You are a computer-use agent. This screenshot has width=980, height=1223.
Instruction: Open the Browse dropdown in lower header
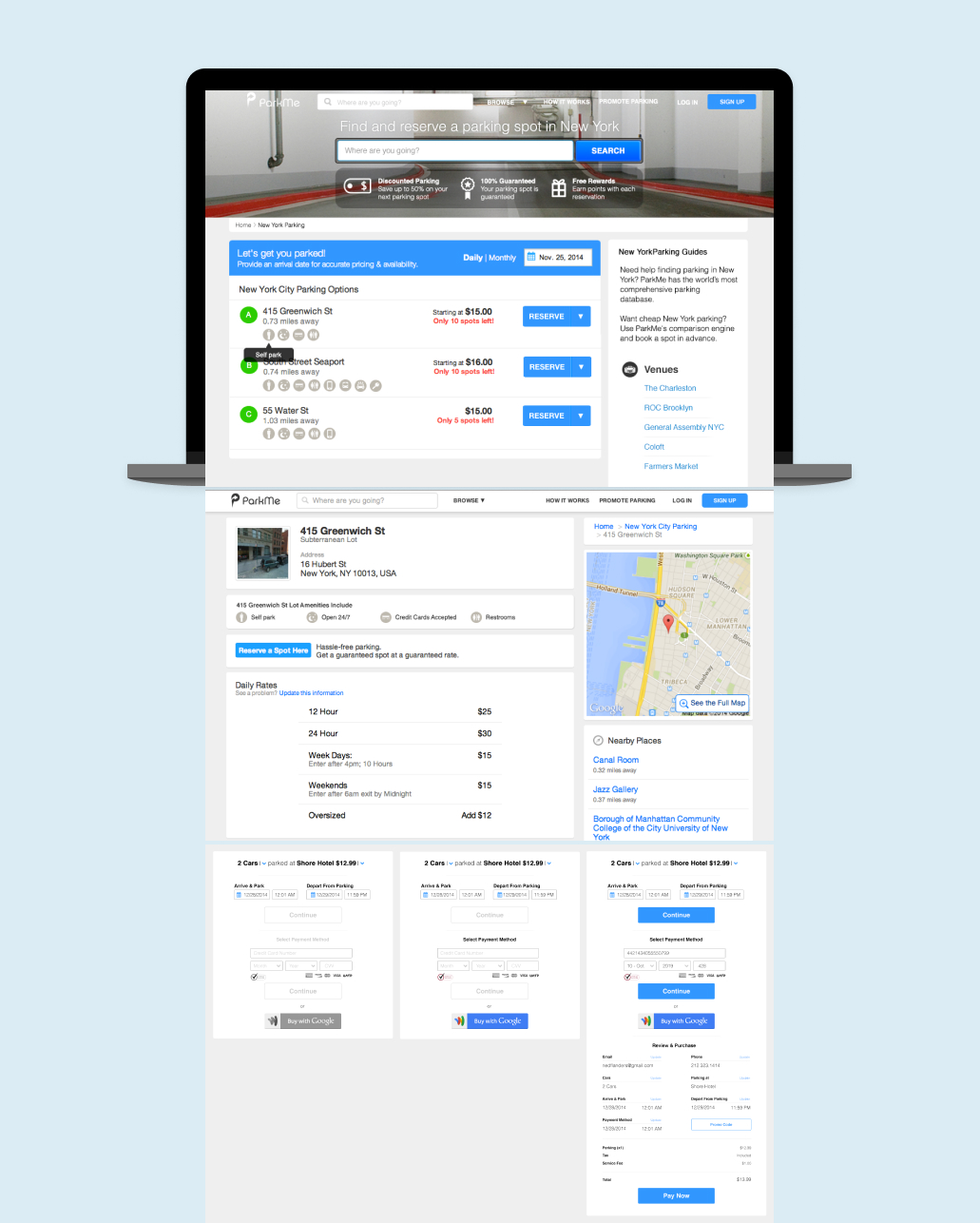pyautogui.click(x=469, y=500)
